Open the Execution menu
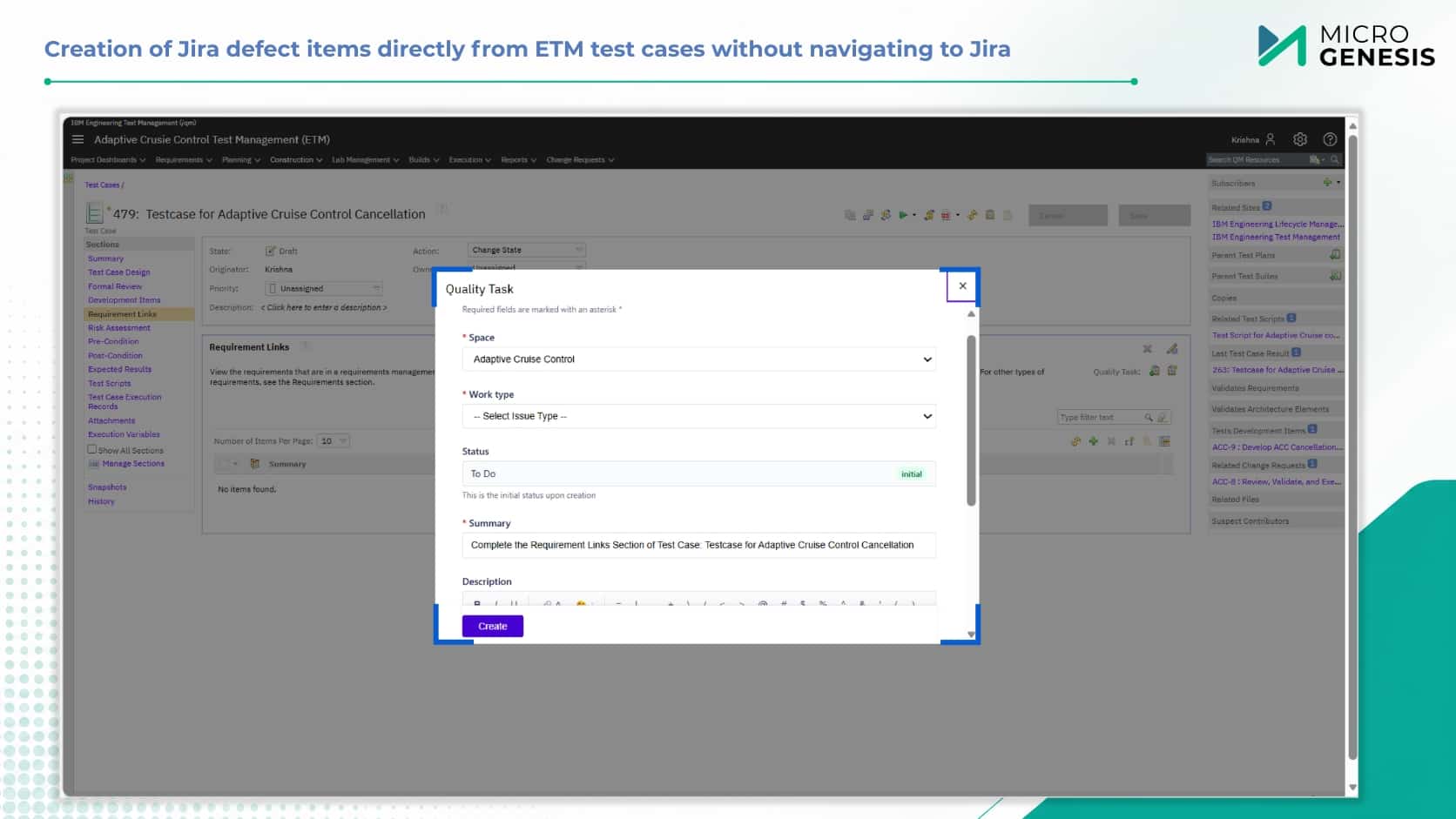The image size is (1456, 819). tap(470, 160)
